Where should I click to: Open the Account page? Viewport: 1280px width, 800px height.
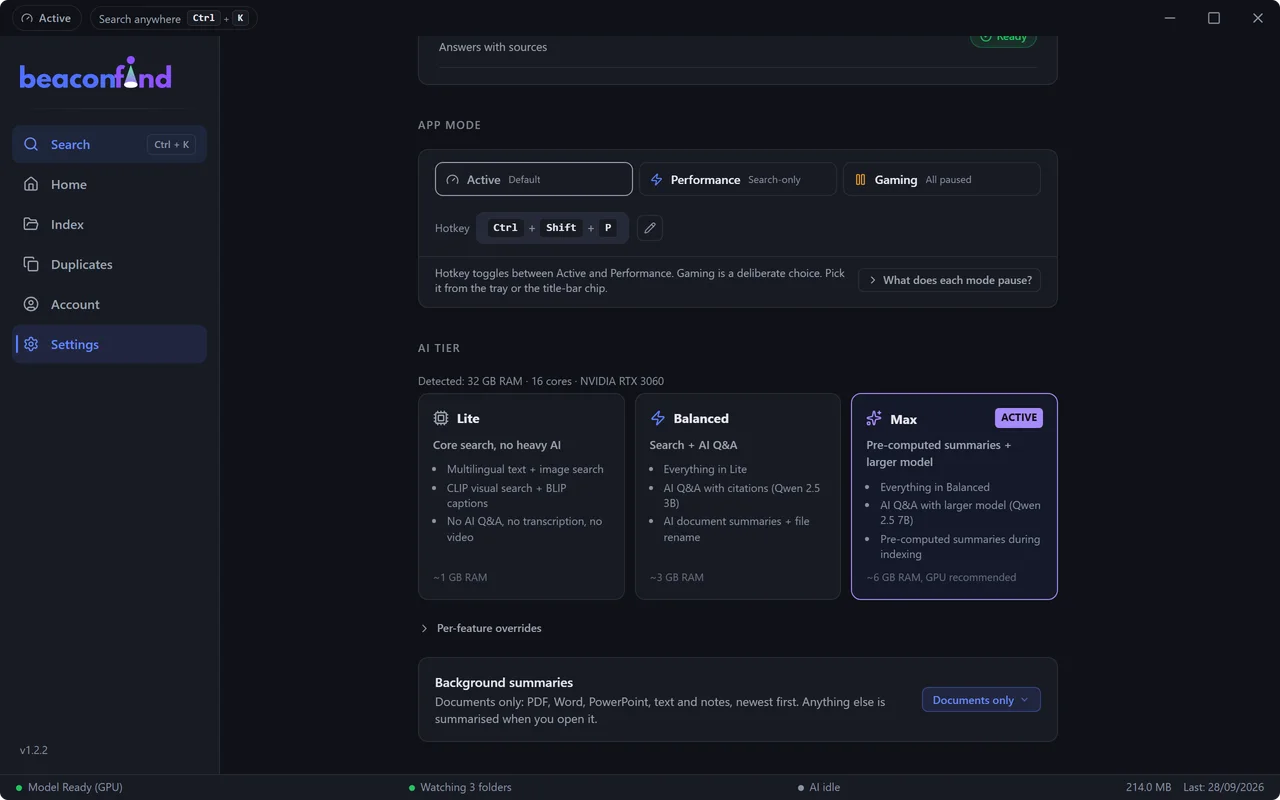click(x=109, y=304)
